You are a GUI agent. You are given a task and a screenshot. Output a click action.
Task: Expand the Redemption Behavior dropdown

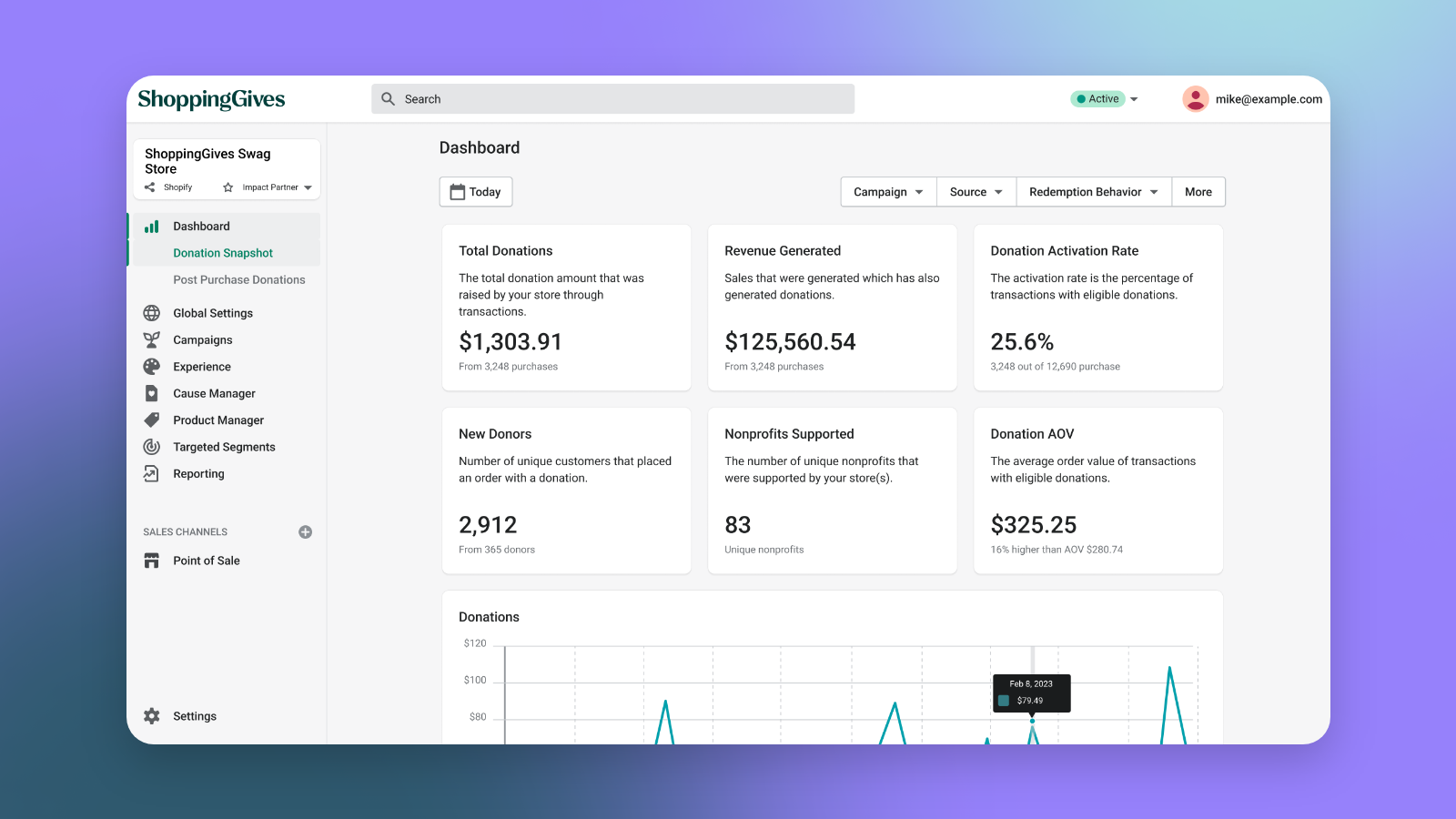click(1092, 191)
